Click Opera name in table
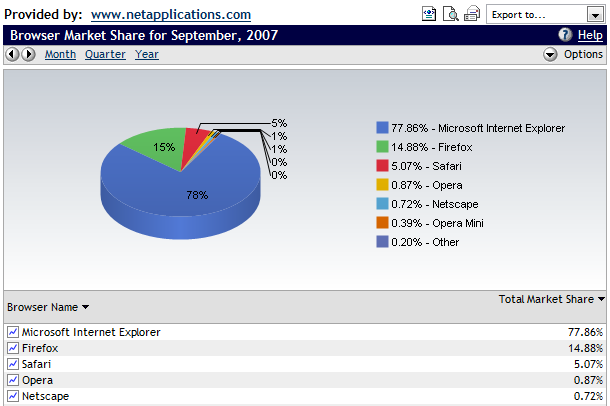The width and height of the screenshot is (610, 406). (x=37, y=380)
